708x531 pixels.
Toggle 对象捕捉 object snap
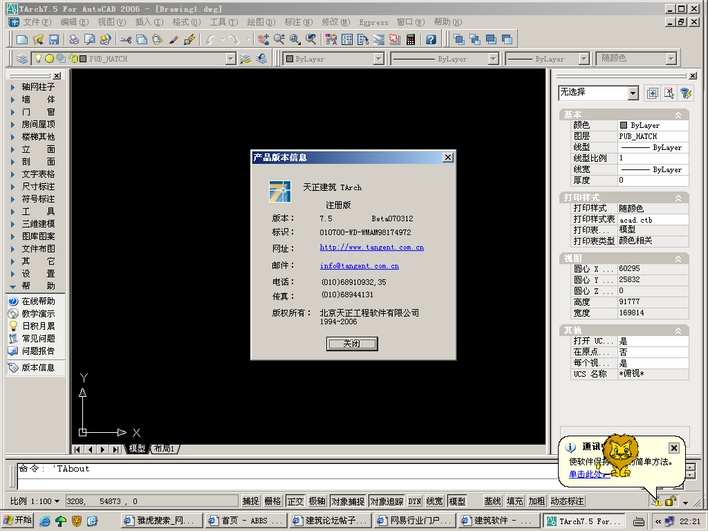tap(348, 501)
